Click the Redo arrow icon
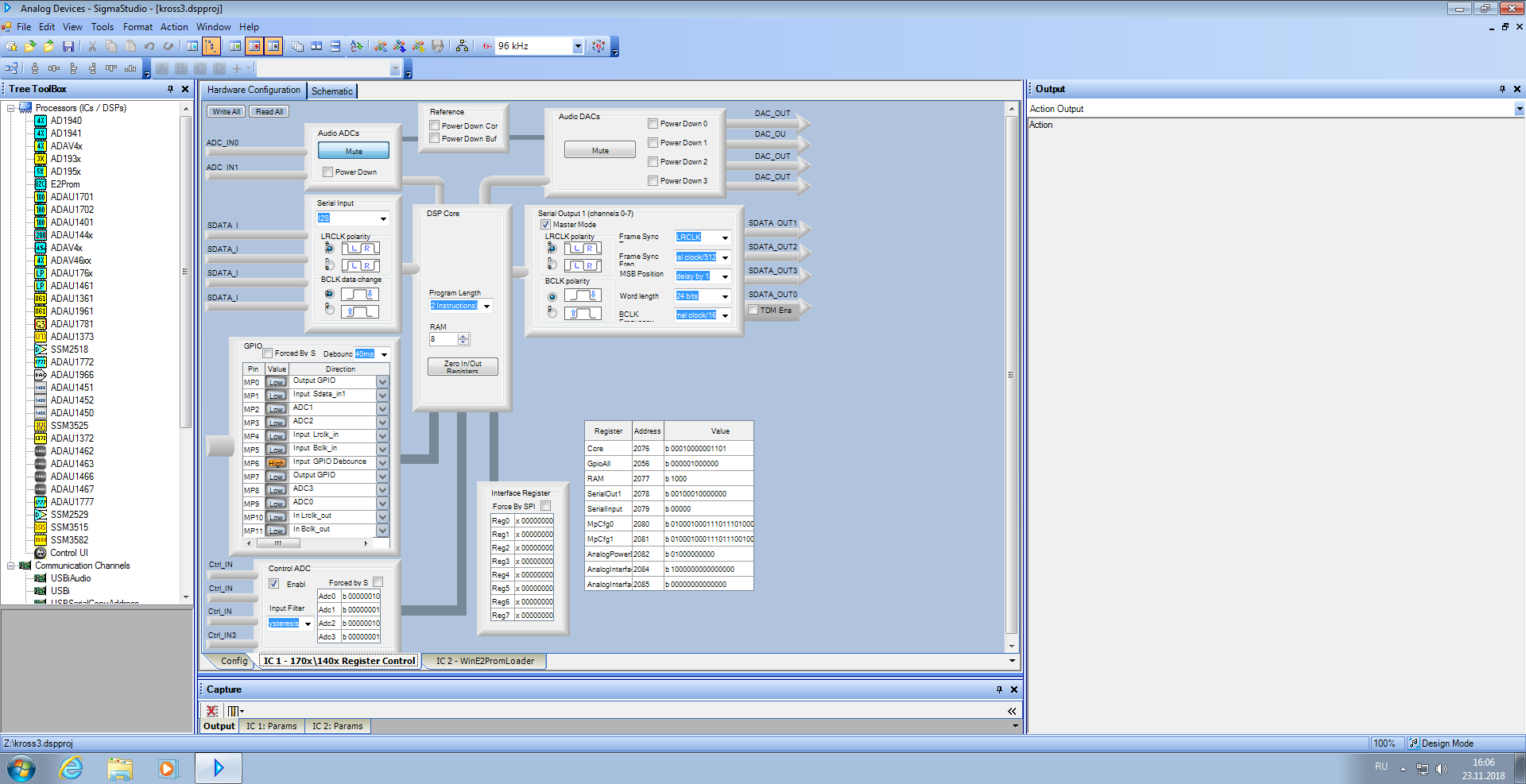Image resolution: width=1526 pixels, height=784 pixels. 168,46
